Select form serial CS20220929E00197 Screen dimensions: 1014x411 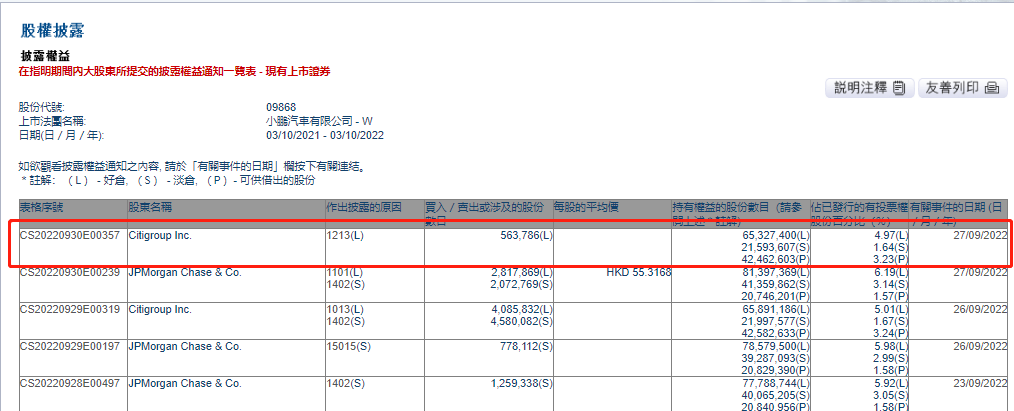(70, 346)
